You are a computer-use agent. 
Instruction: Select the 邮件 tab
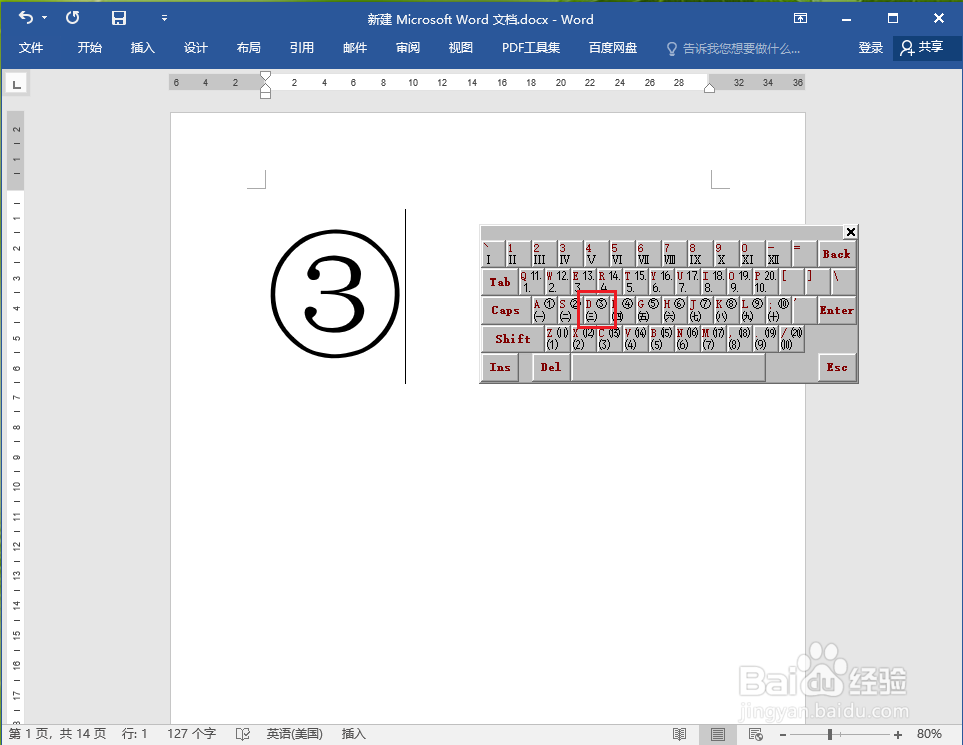pos(355,48)
